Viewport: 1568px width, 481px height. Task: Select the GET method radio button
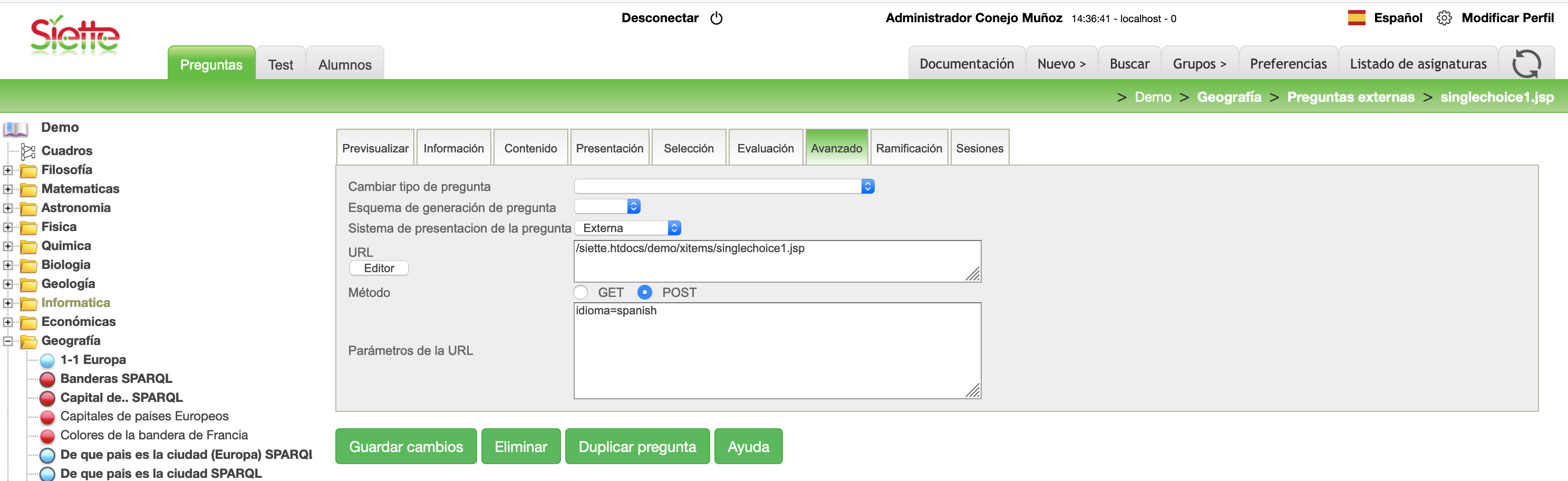(x=580, y=293)
